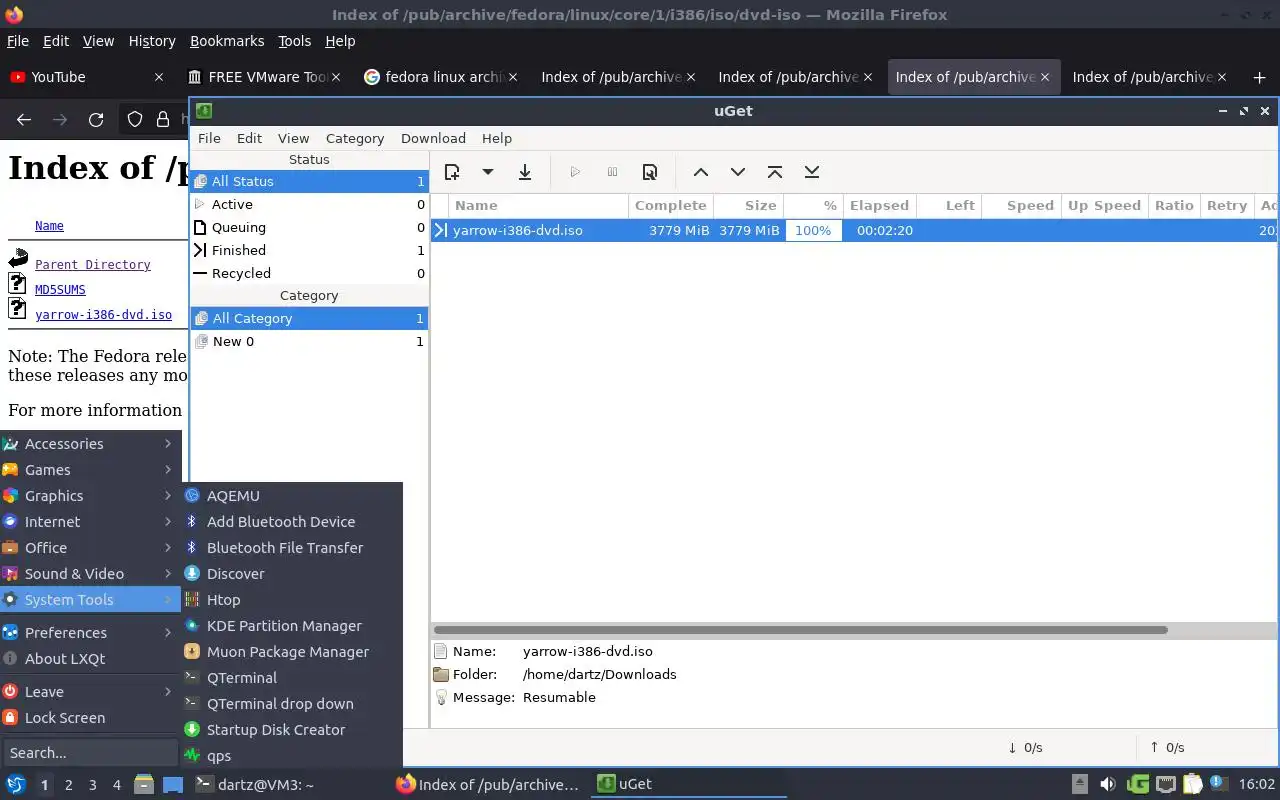Sort by Size column header
Image resolution: width=1280 pixels, height=800 pixels.
pyautogui.click(x=748, y=205)
